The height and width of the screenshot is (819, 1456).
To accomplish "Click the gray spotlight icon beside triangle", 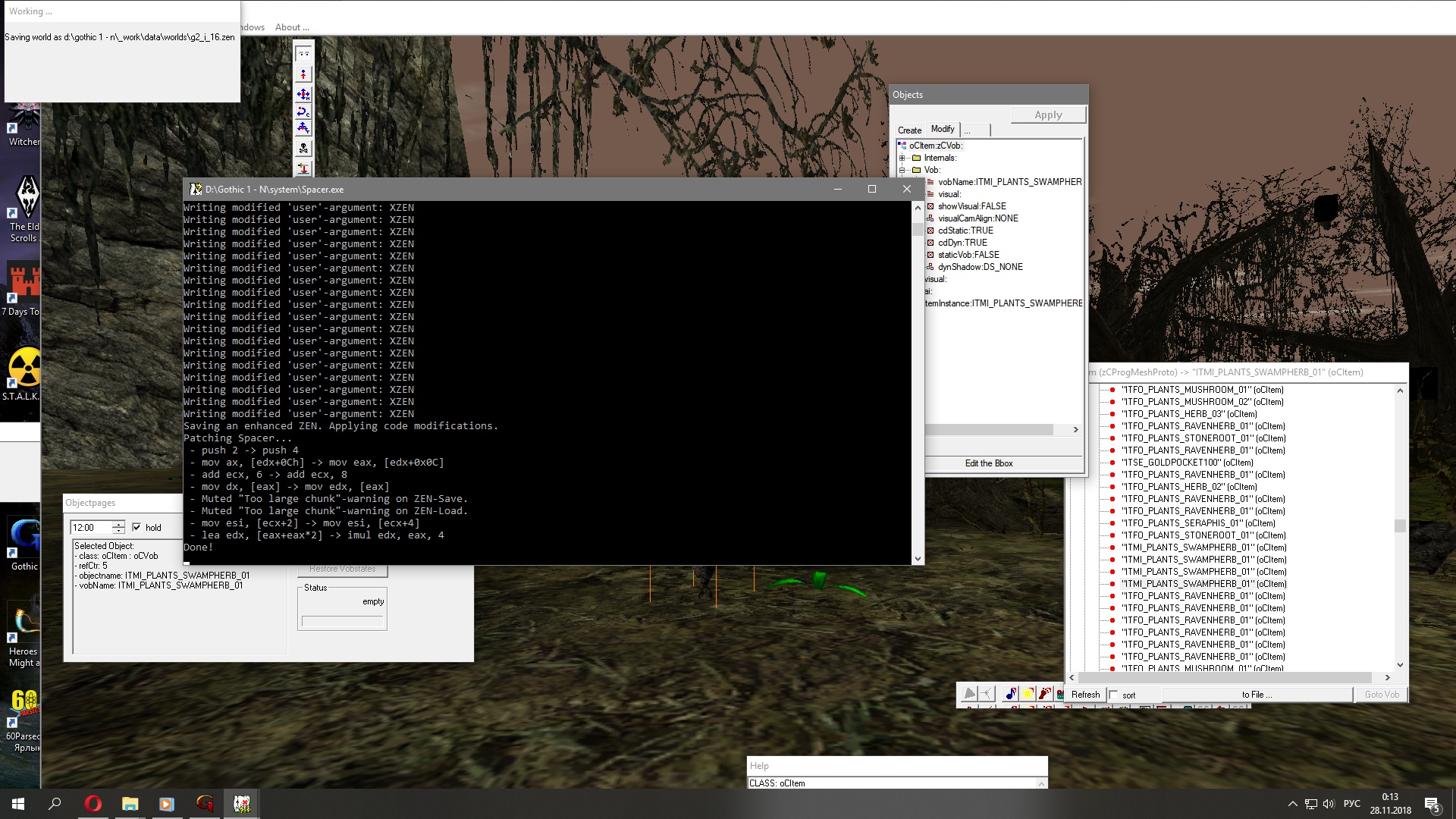I will [986, 694].
